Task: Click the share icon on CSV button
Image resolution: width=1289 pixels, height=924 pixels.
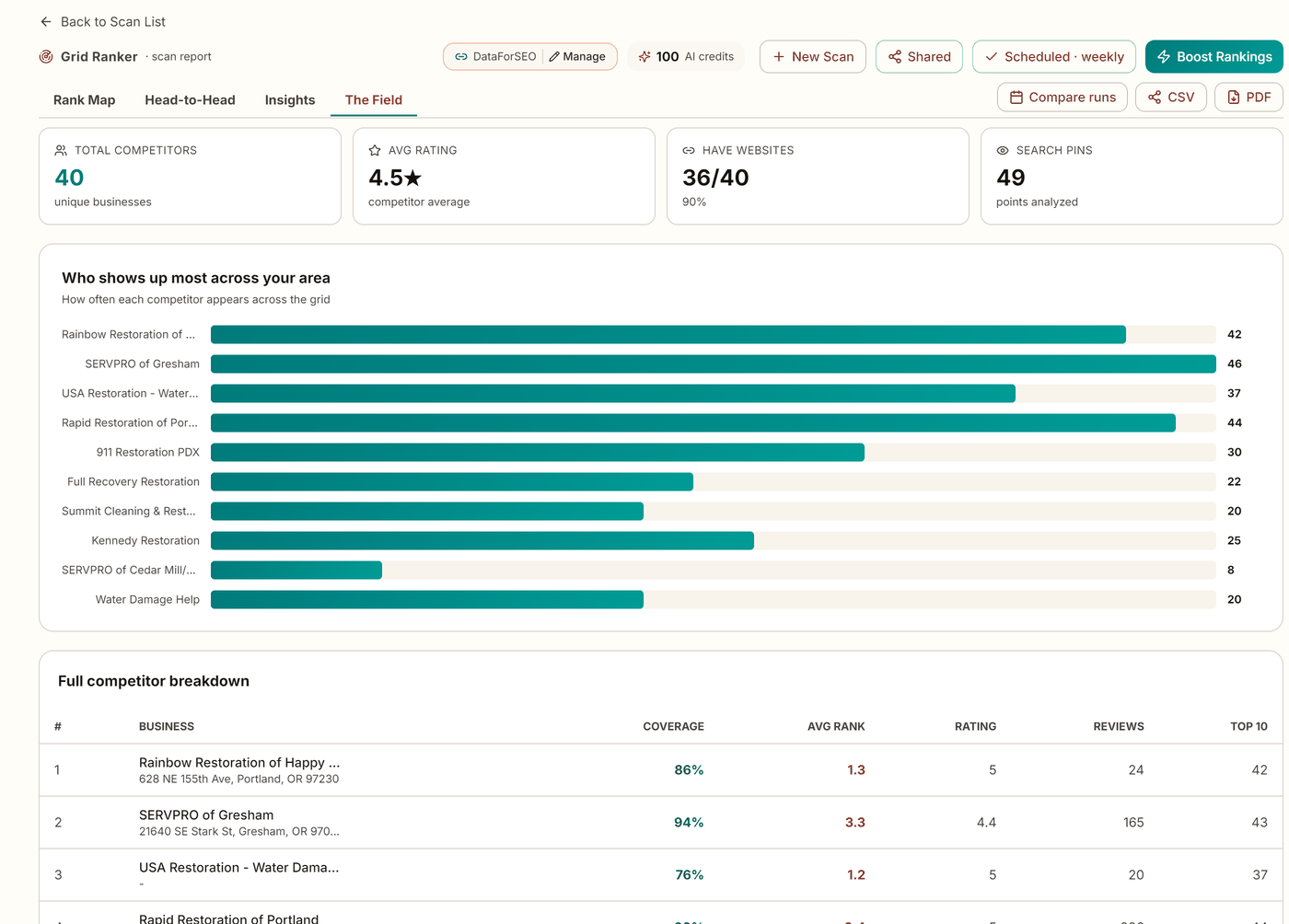Action: 1155,98
